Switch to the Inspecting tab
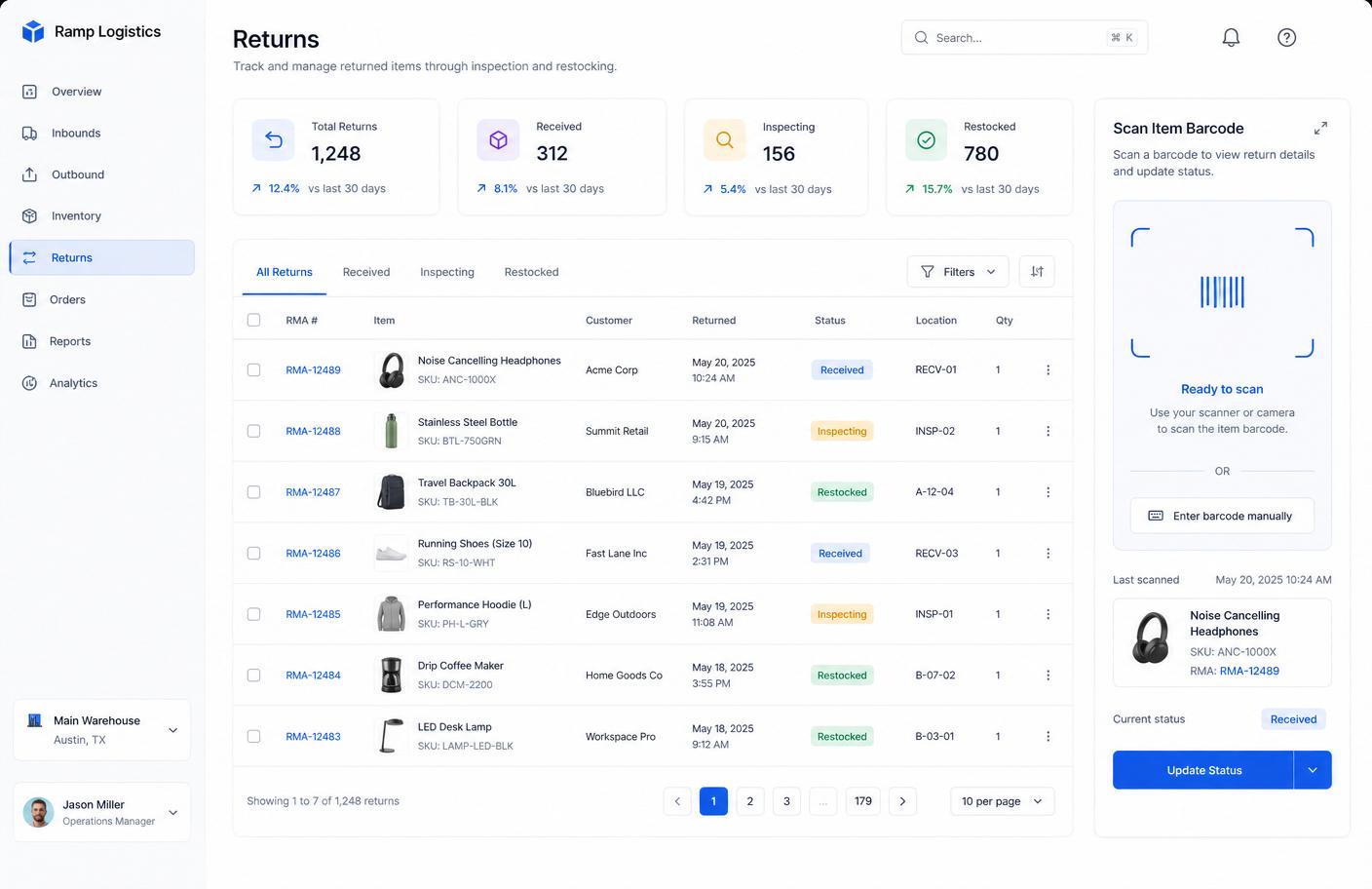1372x889 pixels. point(447,272)
